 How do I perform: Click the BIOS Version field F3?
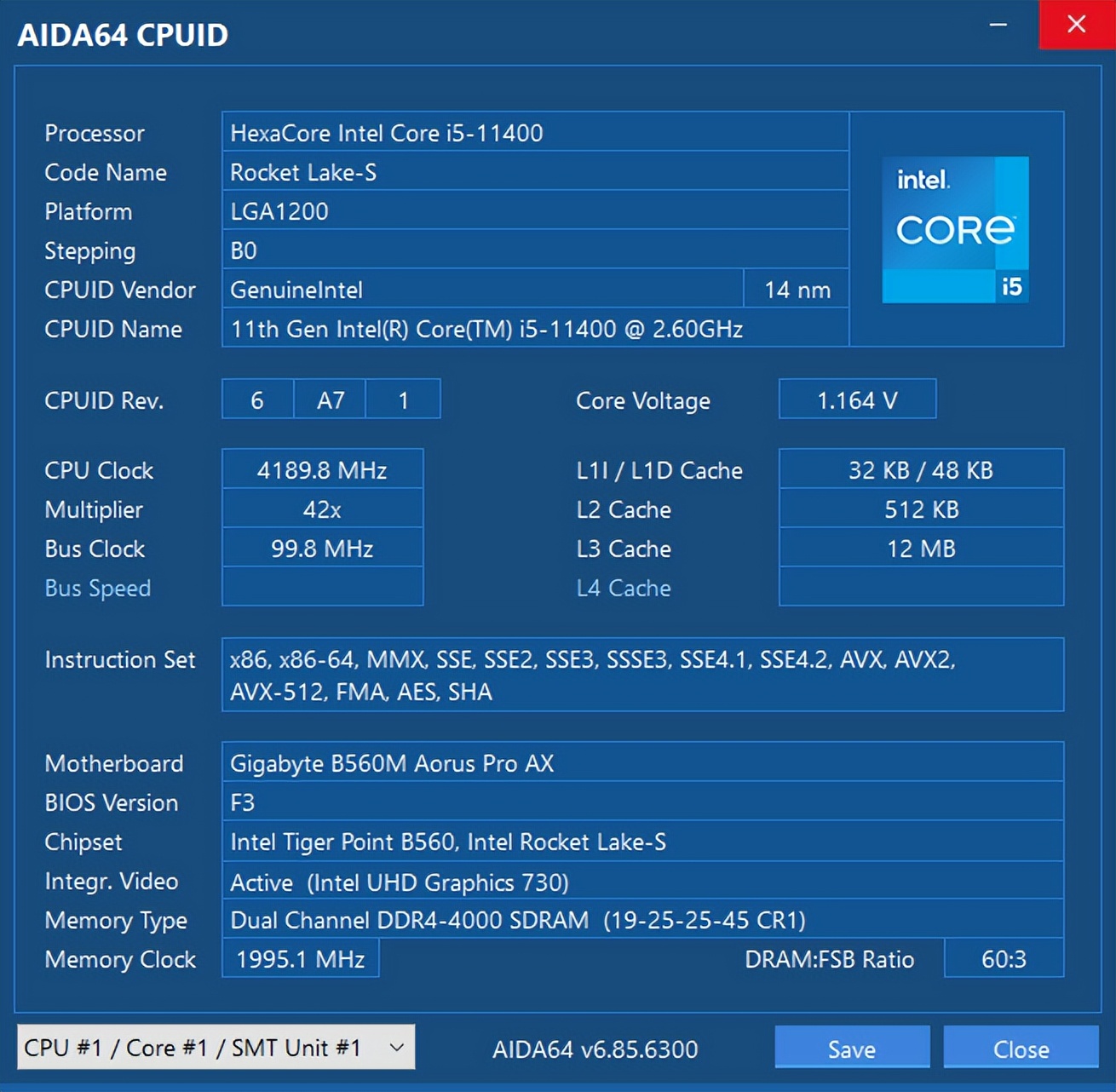(x=643, y=802)
